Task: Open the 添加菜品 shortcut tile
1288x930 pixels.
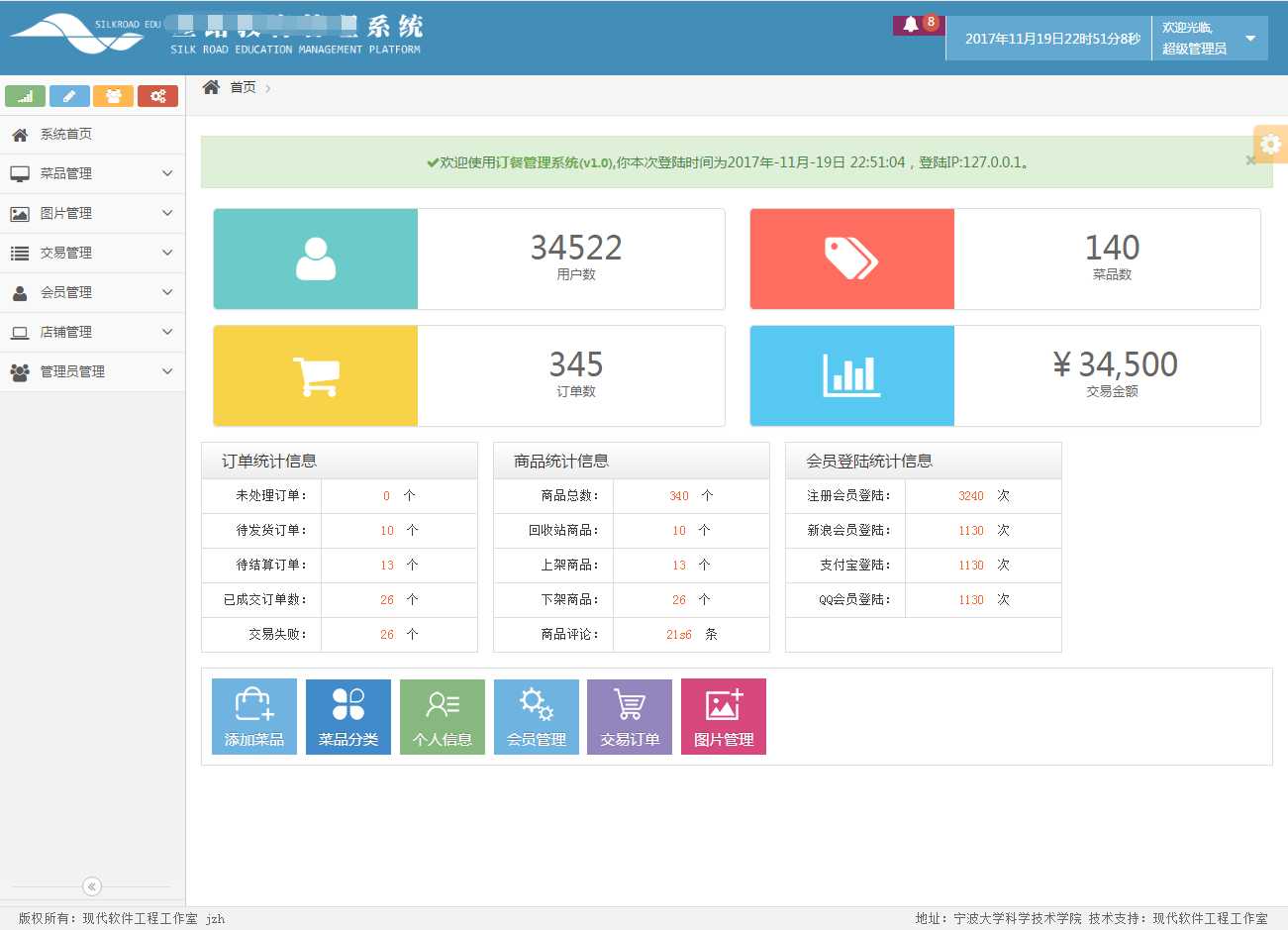Action: tap(254, 716)
